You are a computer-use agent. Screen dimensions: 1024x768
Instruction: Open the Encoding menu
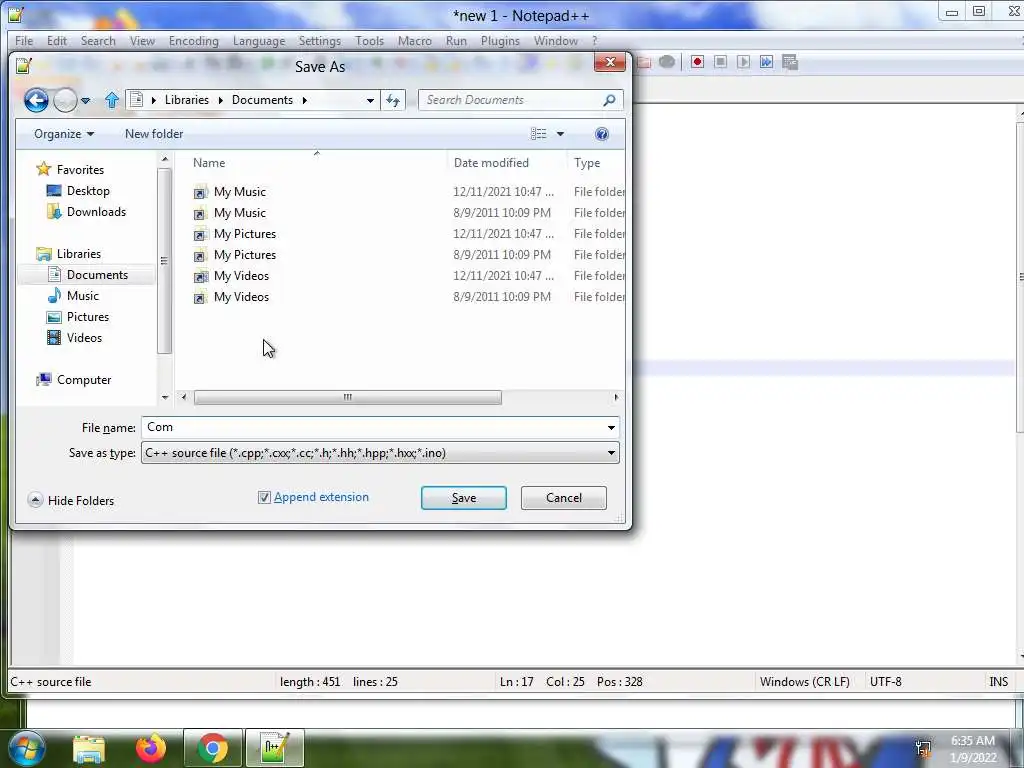click(x=194, y=40)
